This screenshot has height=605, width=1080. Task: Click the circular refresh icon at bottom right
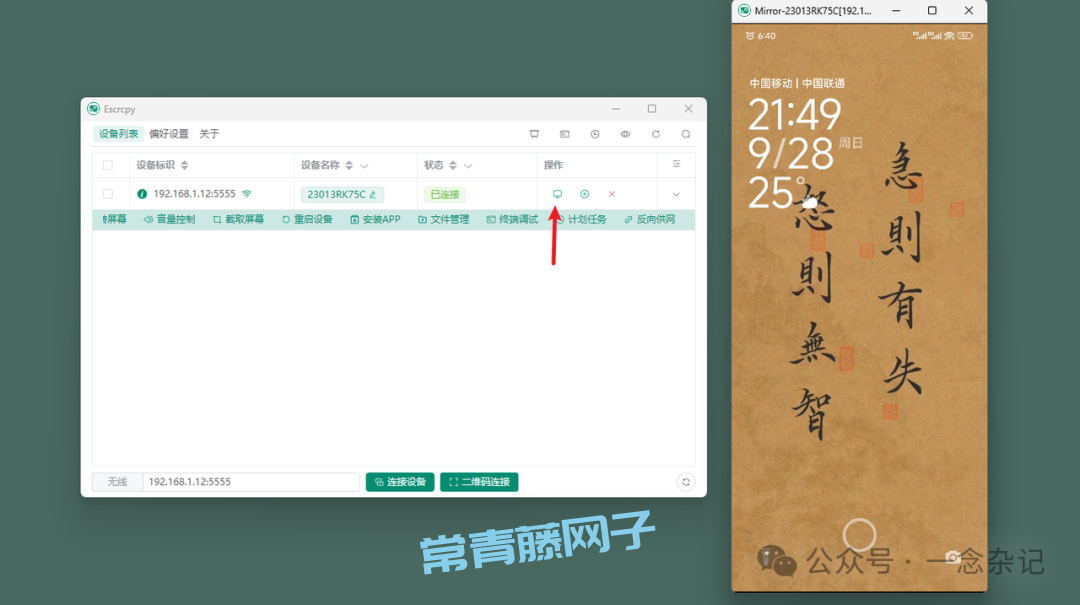[x=686, y=482]
